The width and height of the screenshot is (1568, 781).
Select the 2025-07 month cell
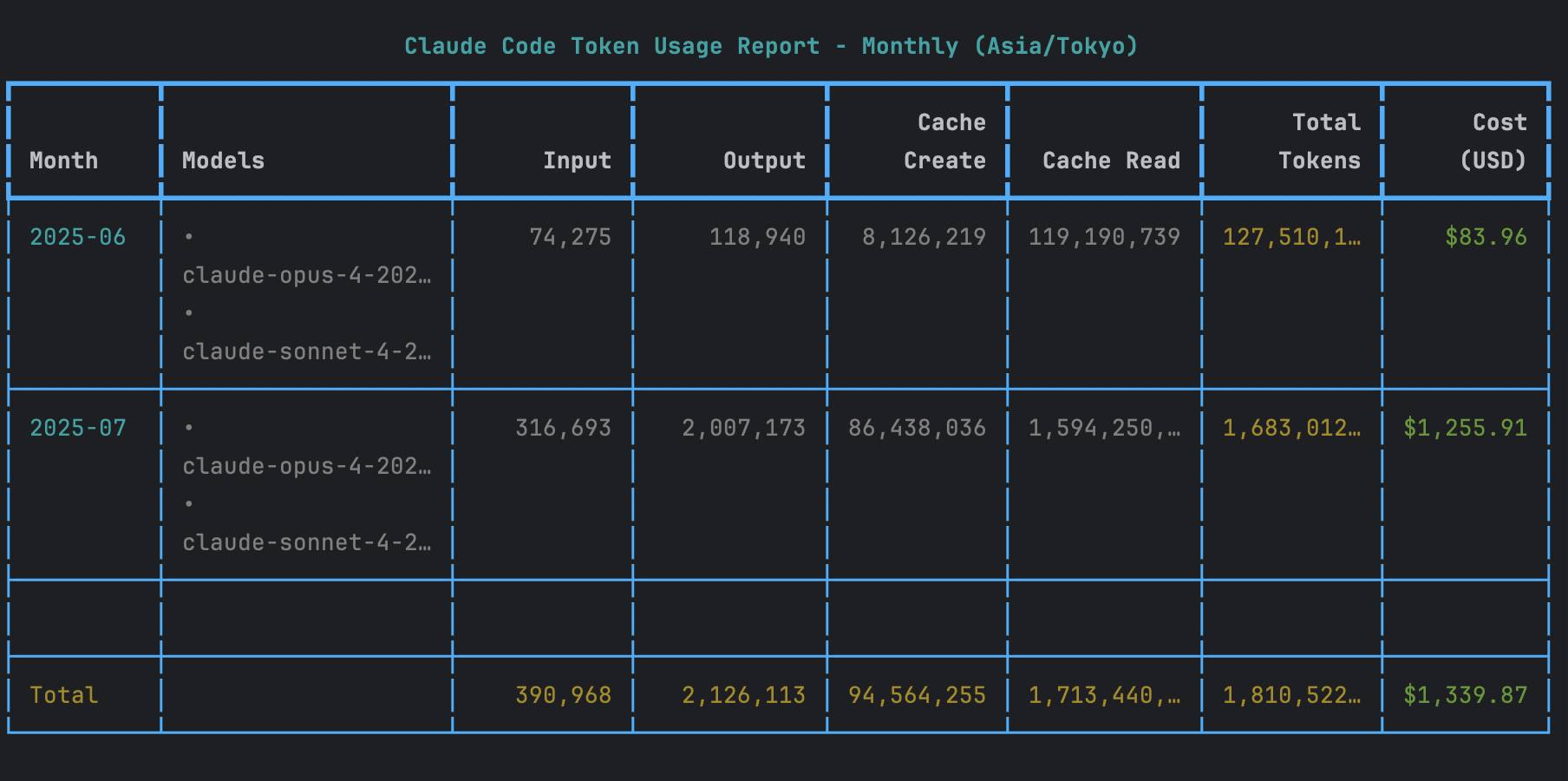click(77, 428)
